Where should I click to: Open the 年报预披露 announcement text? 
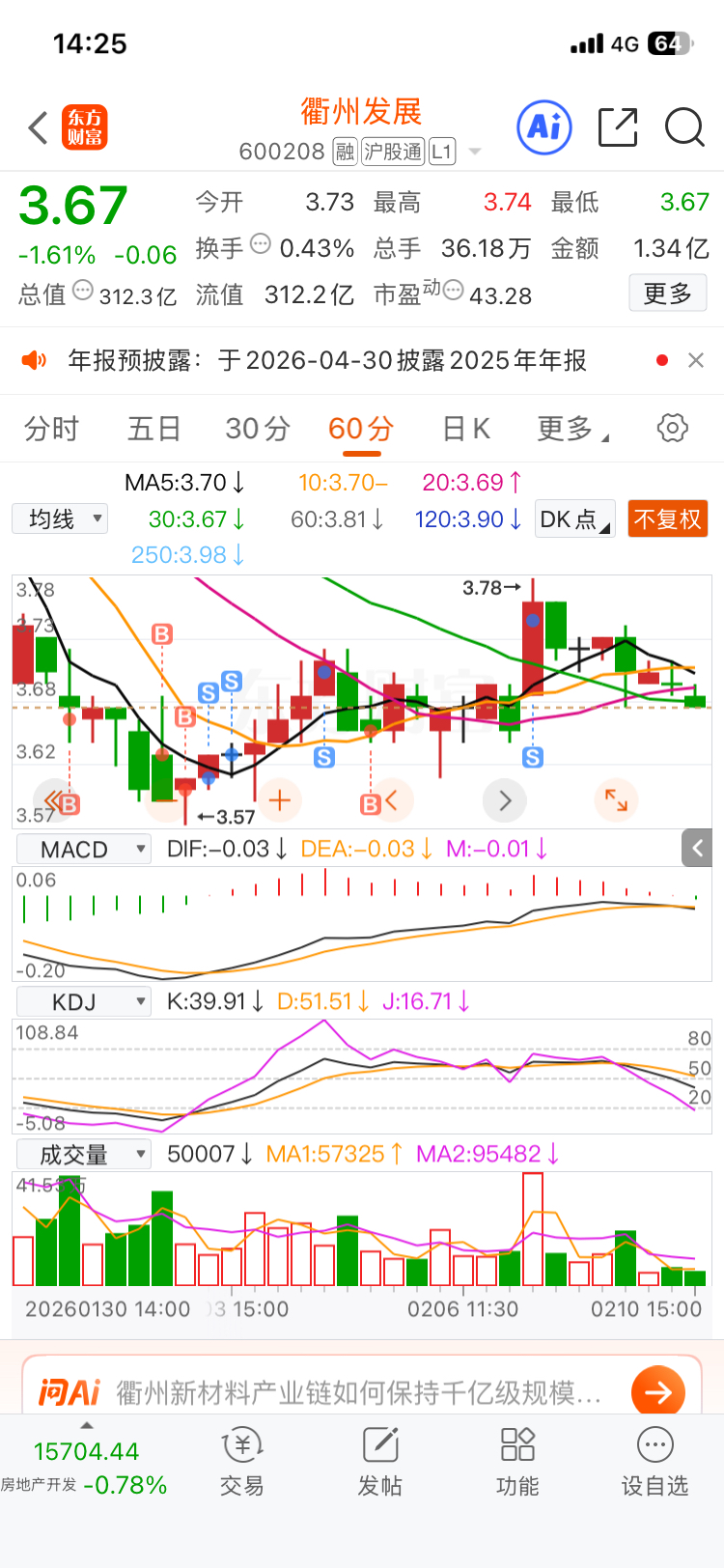(327, 360)
